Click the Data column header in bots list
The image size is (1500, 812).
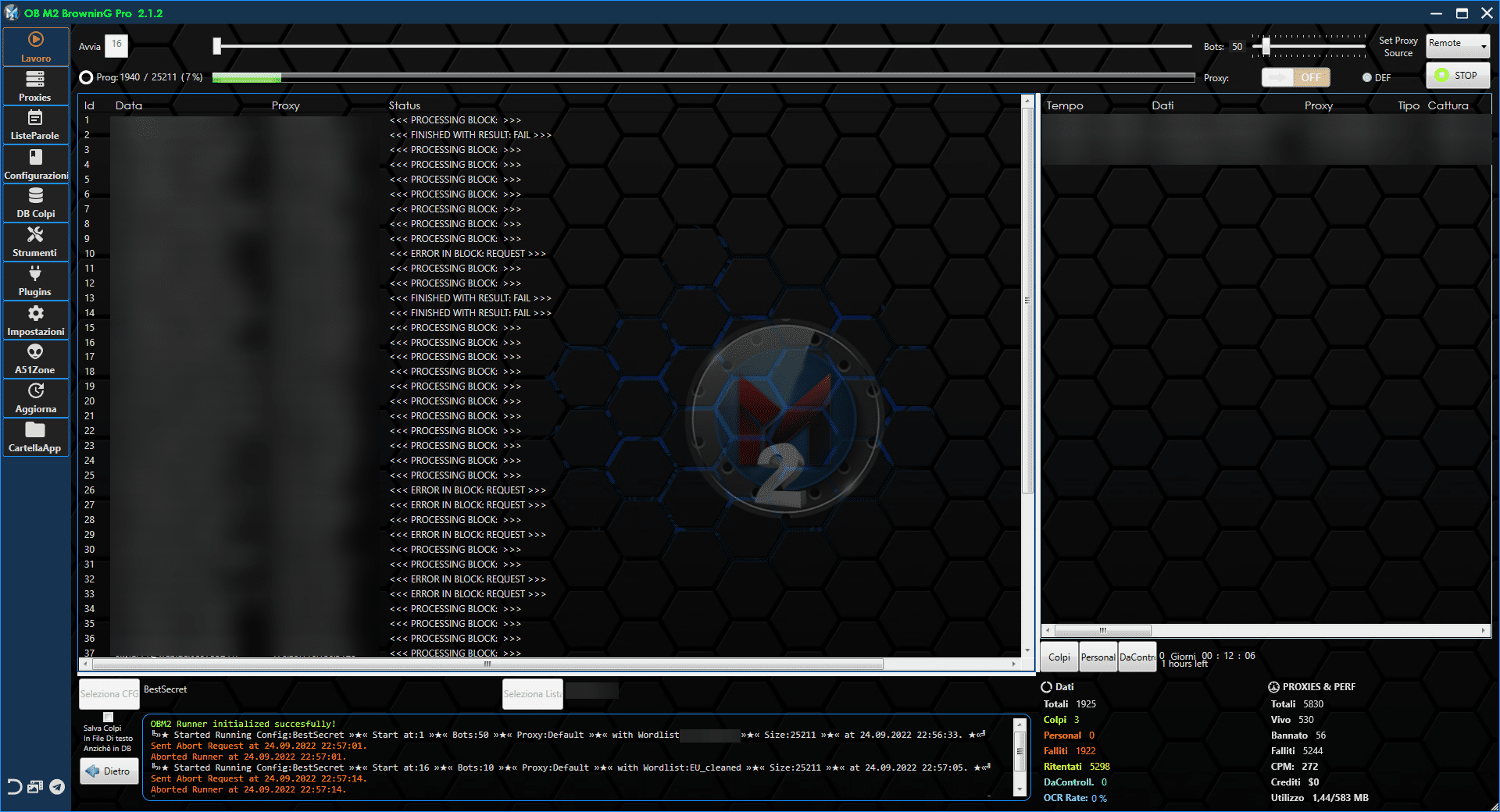[129, 105]
